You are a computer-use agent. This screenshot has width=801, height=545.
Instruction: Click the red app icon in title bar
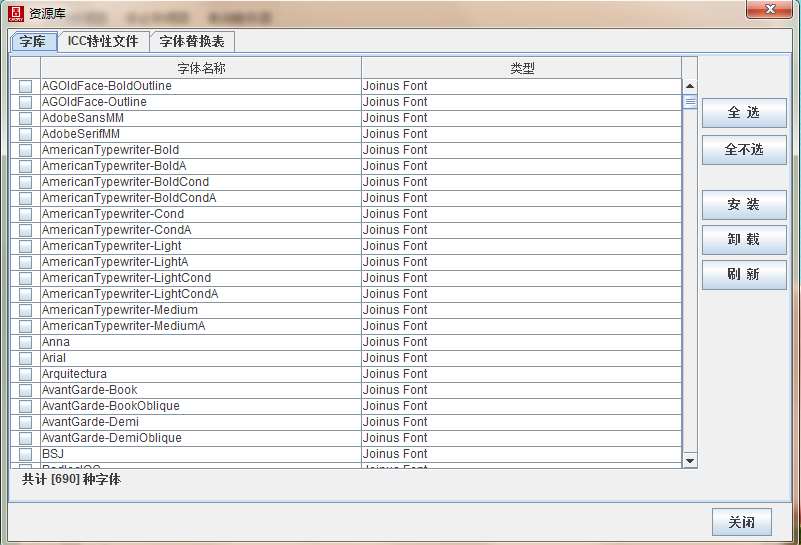point(16,14)
